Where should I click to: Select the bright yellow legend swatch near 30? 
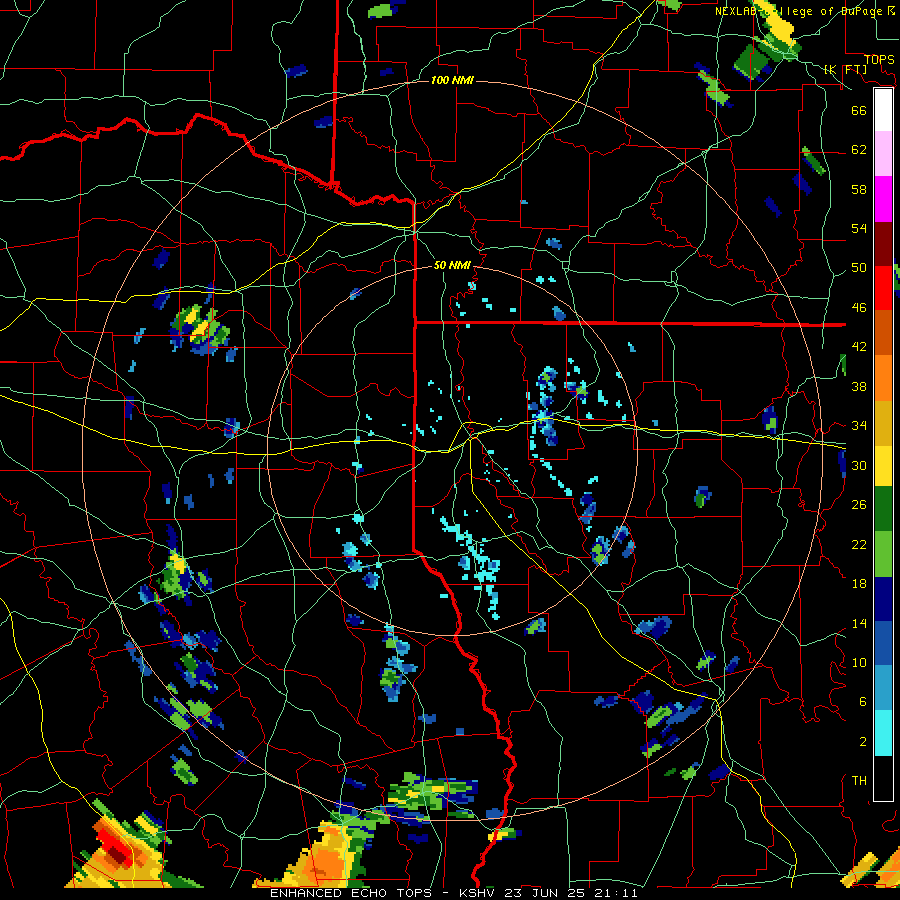click(x=883, y=466)
